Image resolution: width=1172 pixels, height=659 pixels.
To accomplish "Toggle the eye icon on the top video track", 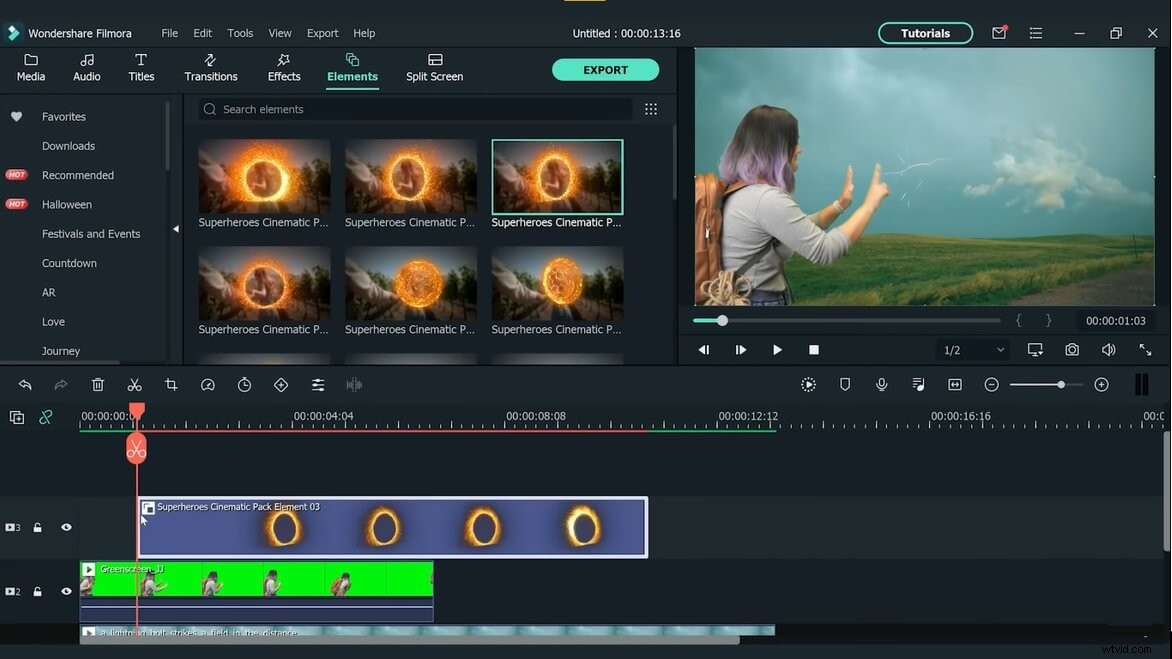I will [66, 527].
